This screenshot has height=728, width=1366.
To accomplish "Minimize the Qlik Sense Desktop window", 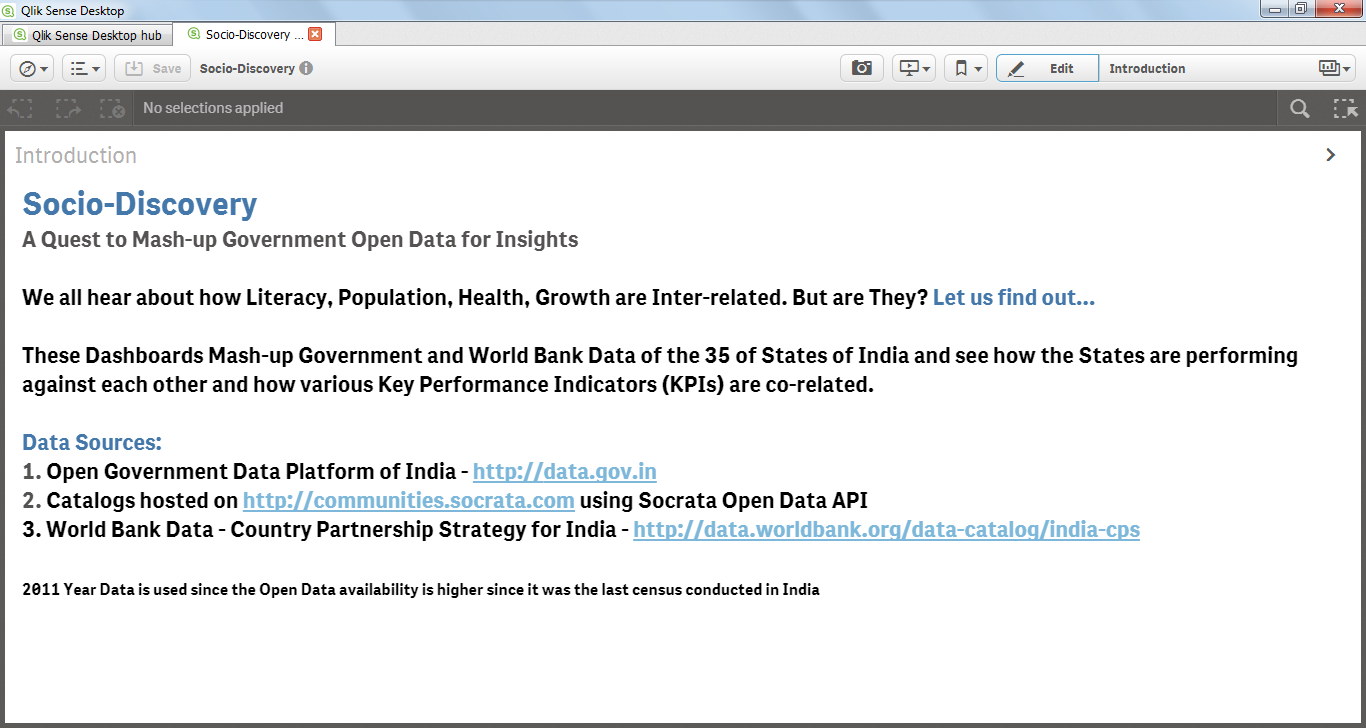I will point(1274,9).
